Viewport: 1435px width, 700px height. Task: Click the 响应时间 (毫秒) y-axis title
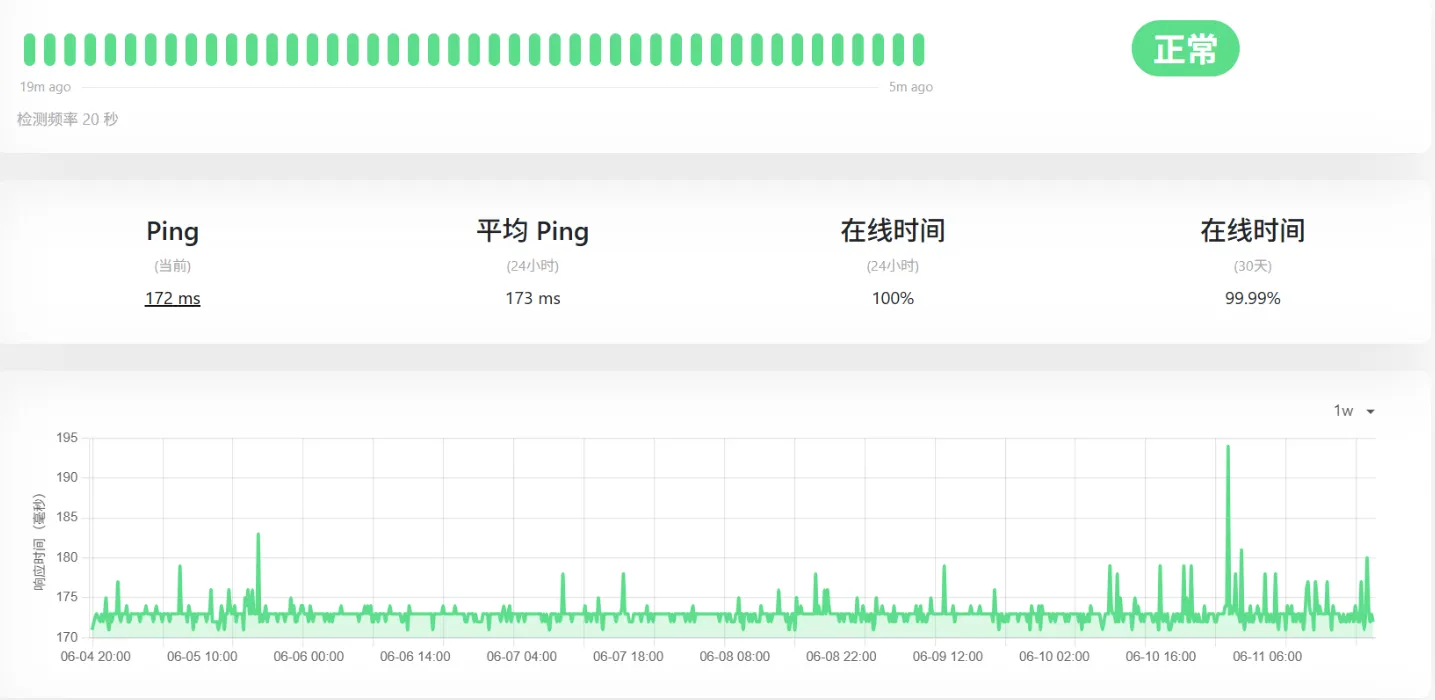point(40,541)
